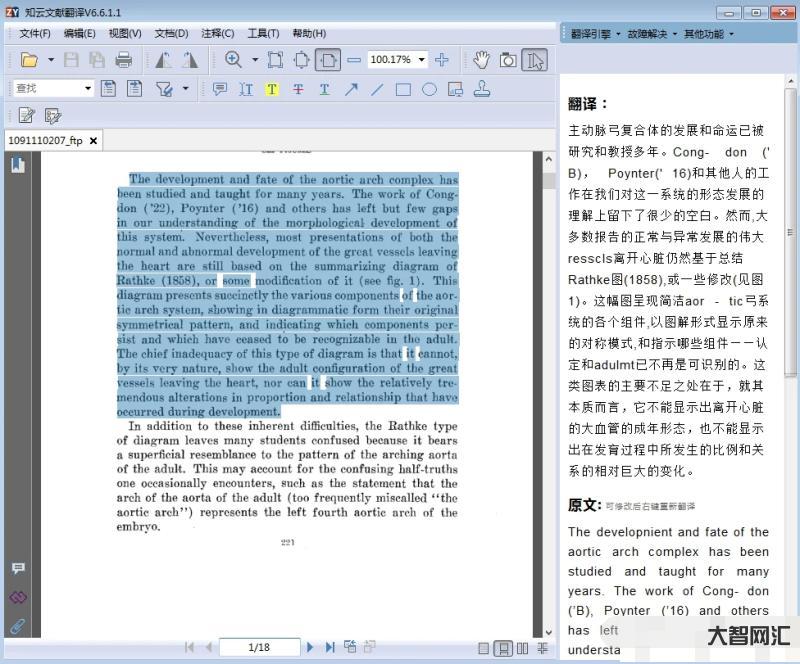The image size is (800, 664).
Task: Click the Snapshot camera tool
Action: point(508,60)
